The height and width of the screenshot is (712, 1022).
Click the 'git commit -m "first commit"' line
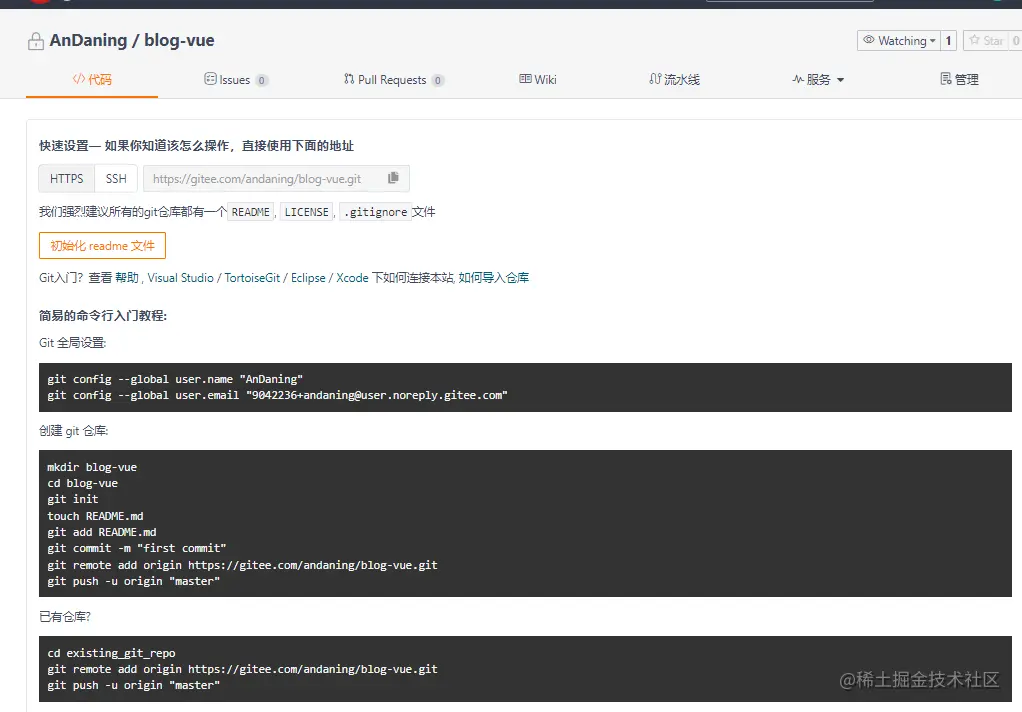137,548
